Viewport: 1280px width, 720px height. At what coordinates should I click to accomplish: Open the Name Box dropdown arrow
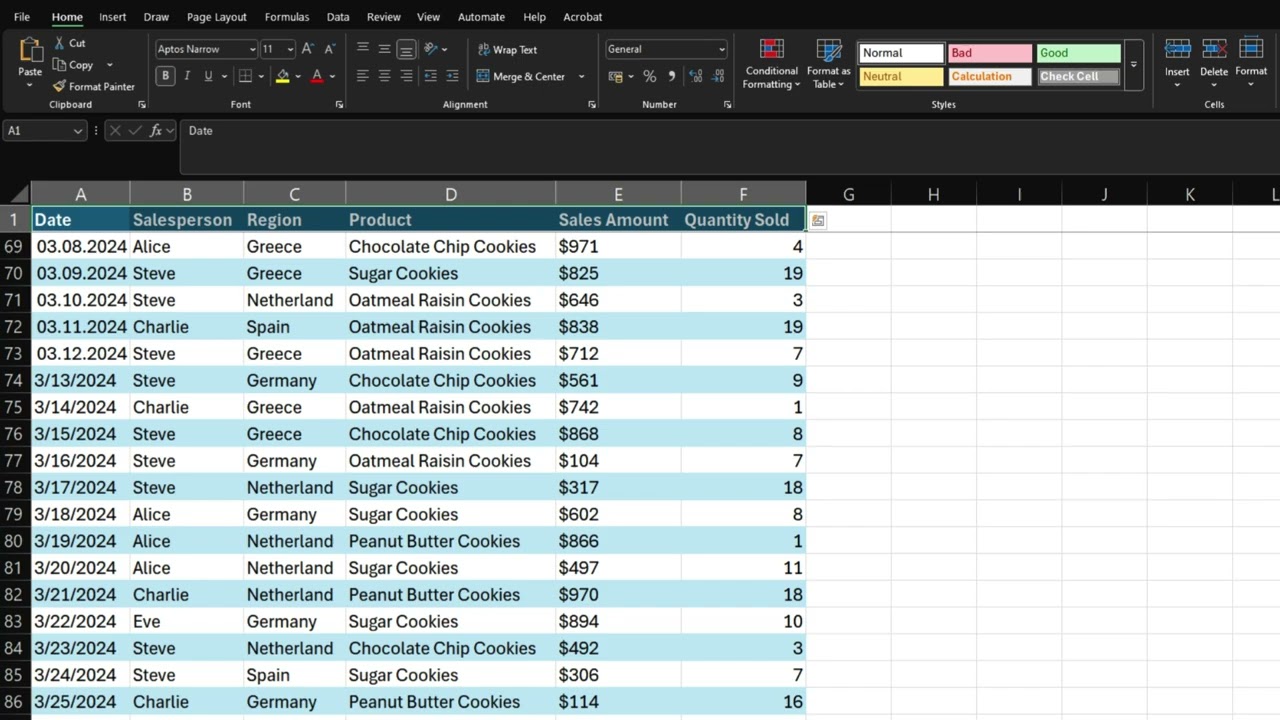click(78, 131)
